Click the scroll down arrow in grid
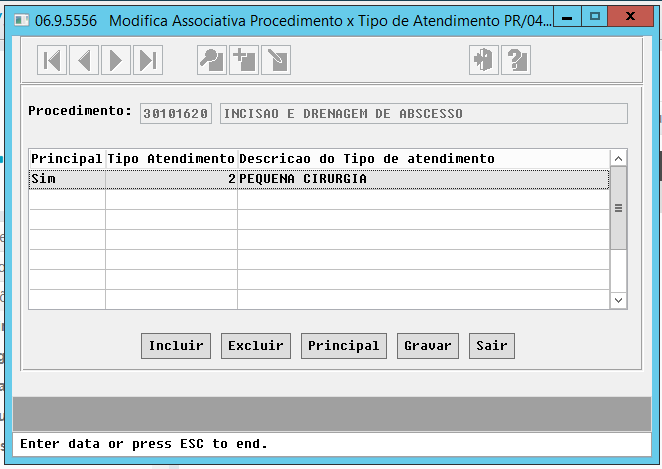This screenshot has height=469, width=662. coord(619,301)
